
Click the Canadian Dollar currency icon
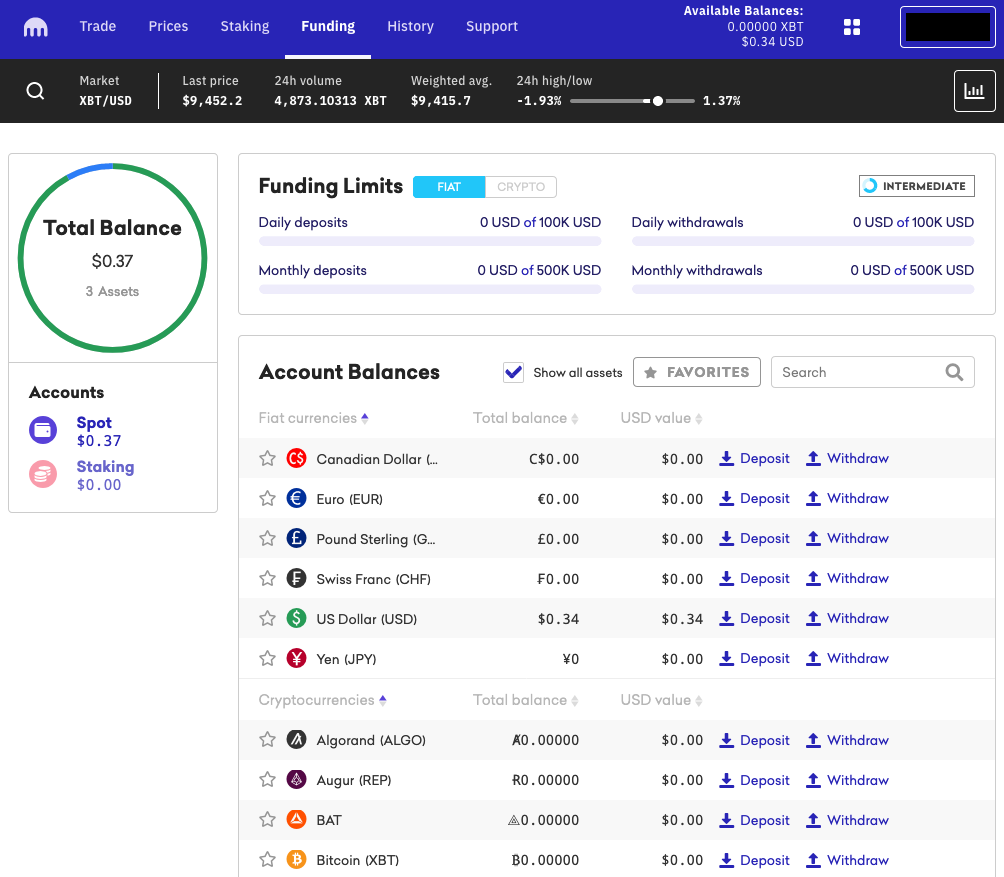(x=296, y=458)
